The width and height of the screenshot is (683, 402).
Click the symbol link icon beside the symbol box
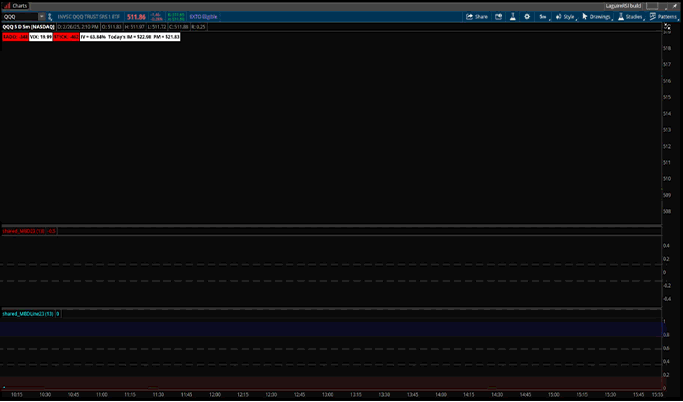[50, 17]
